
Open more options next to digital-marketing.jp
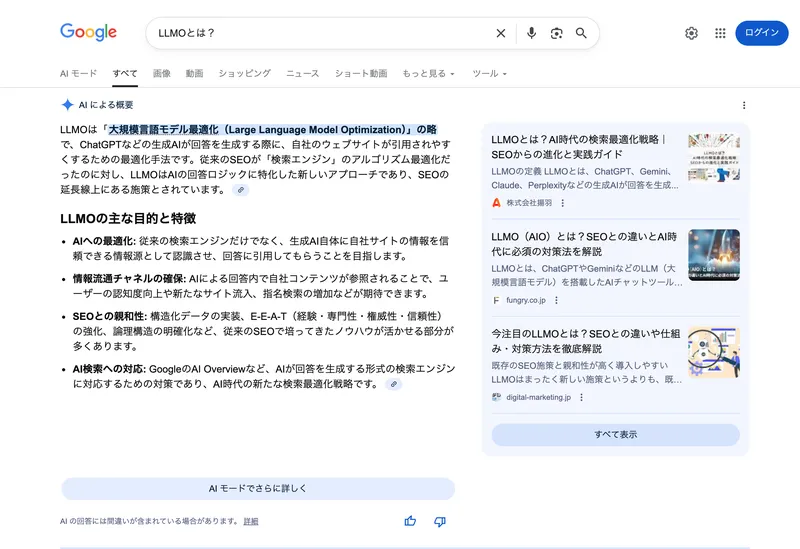pyautogui.click(x=581, y=397)
